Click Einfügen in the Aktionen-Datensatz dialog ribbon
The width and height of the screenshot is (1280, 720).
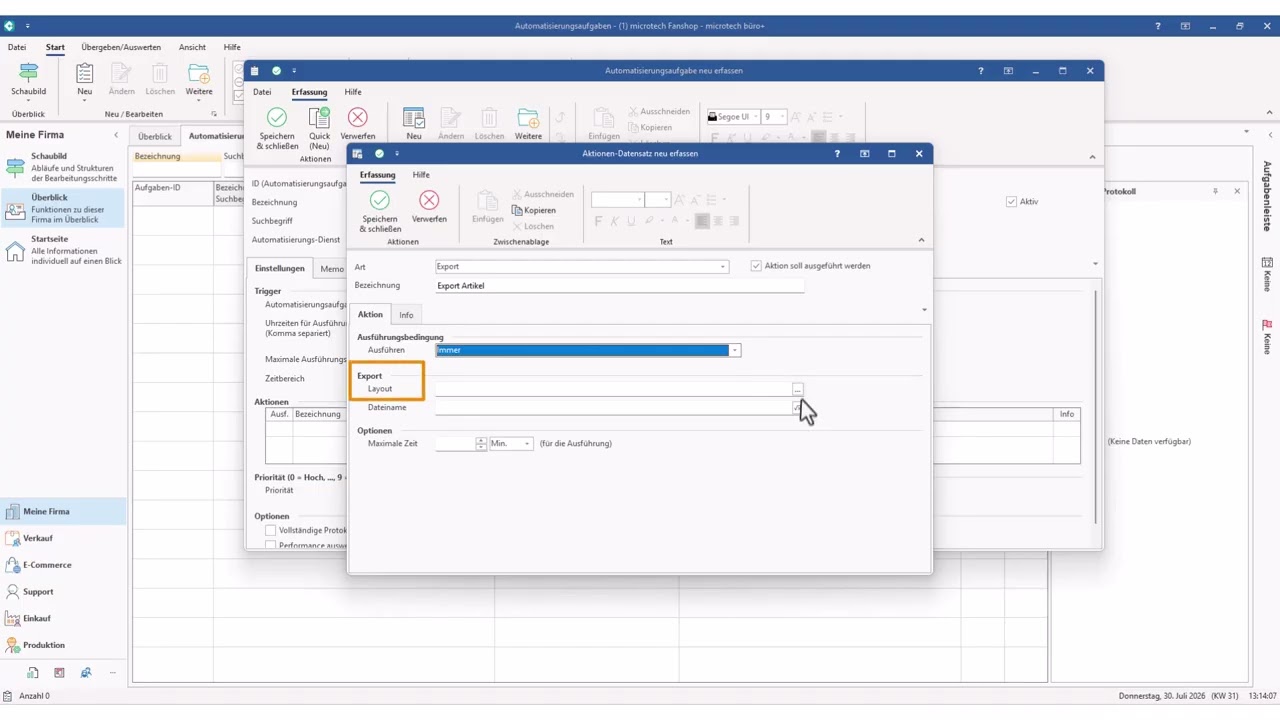click(488, 207)
